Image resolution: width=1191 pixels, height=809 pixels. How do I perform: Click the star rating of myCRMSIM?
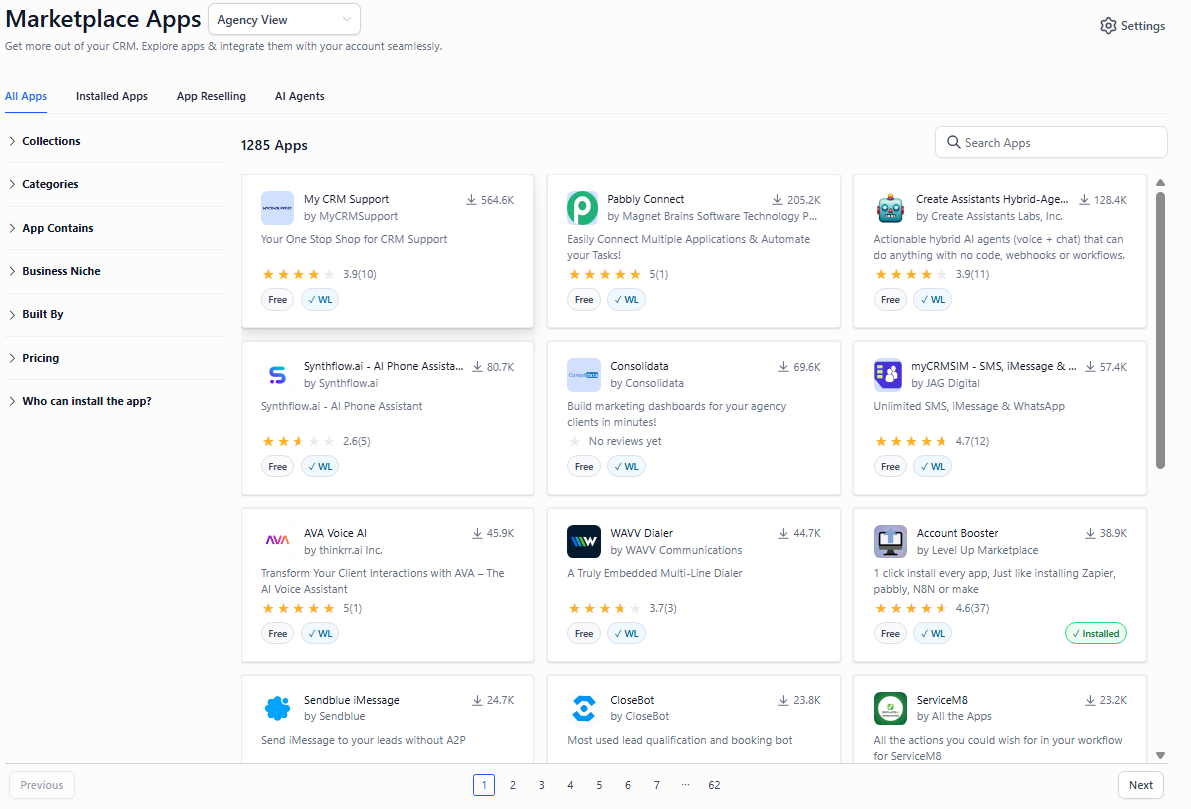tap(910, 441)
